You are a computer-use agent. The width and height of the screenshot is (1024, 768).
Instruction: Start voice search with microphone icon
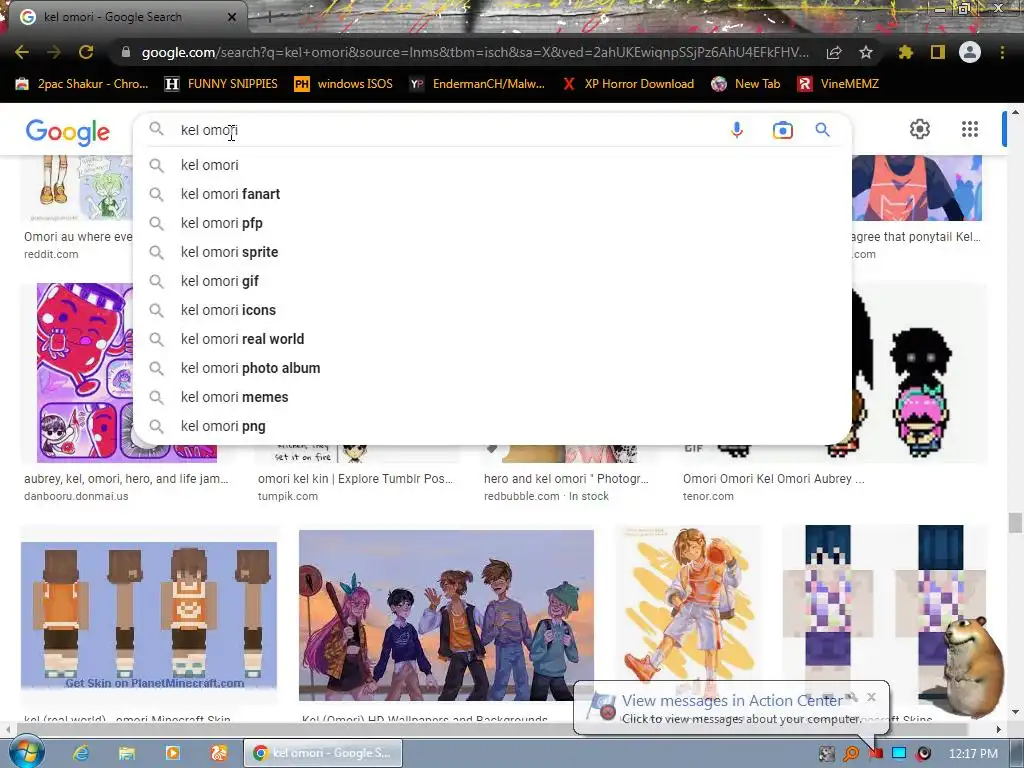click(737, 130)
